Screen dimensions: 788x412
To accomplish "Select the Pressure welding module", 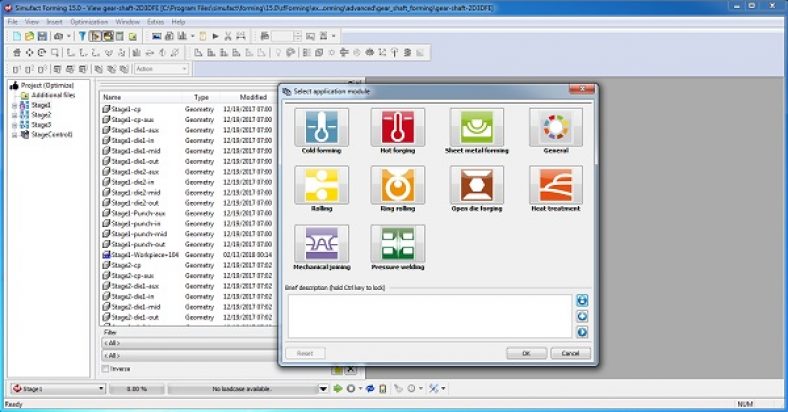I will click(397, 244).
